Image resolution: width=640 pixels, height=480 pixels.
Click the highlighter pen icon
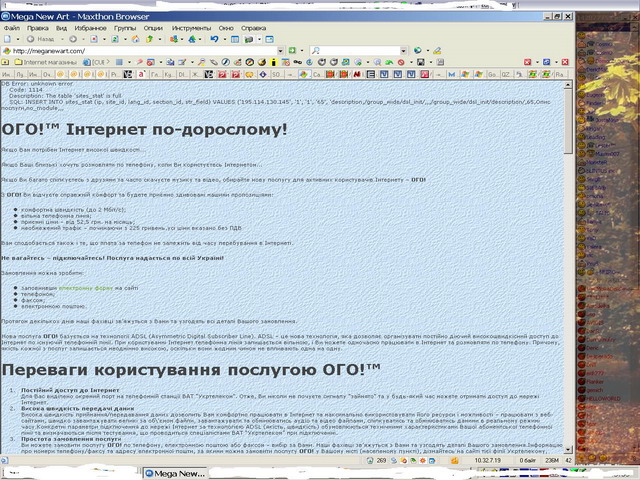pyautogui.click(x=437, y=51)
